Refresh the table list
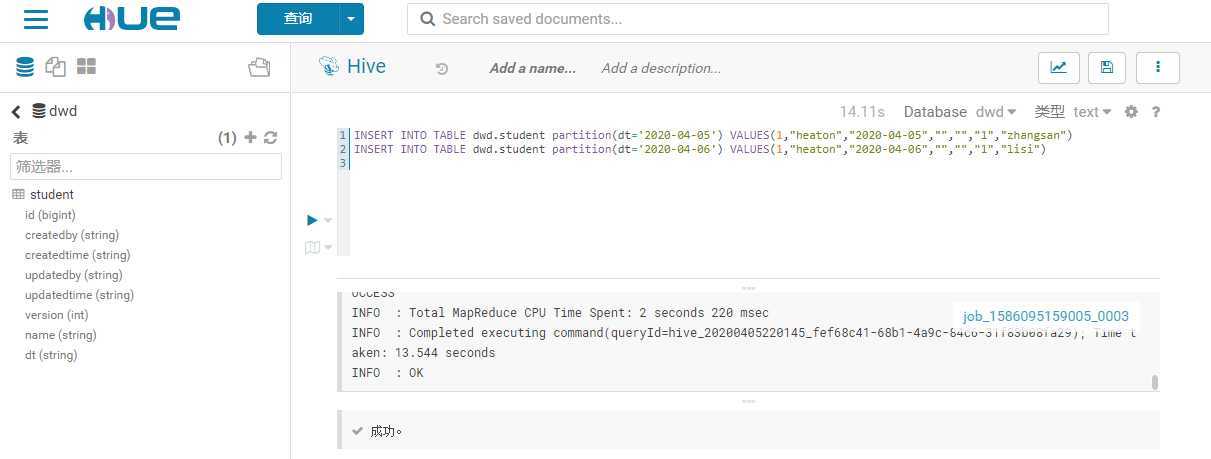 point(270,138)
